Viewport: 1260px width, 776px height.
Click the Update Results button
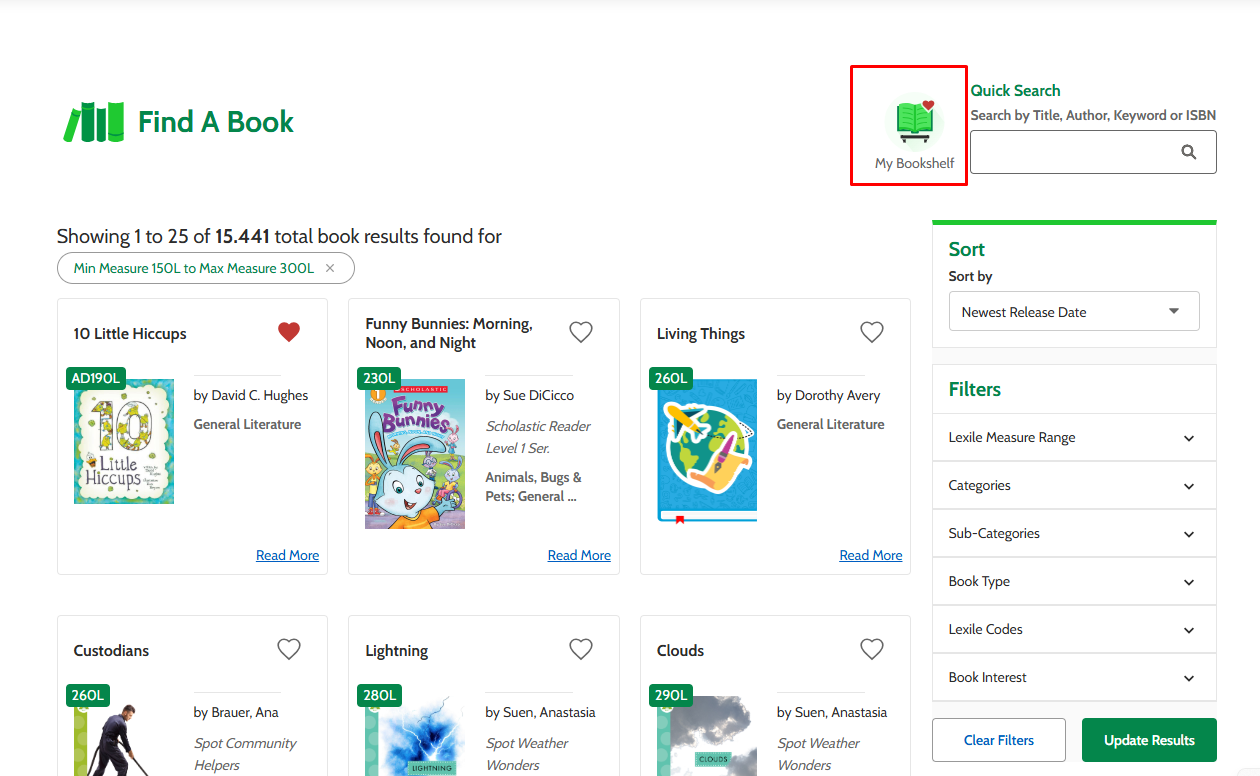coord(1149,740)
